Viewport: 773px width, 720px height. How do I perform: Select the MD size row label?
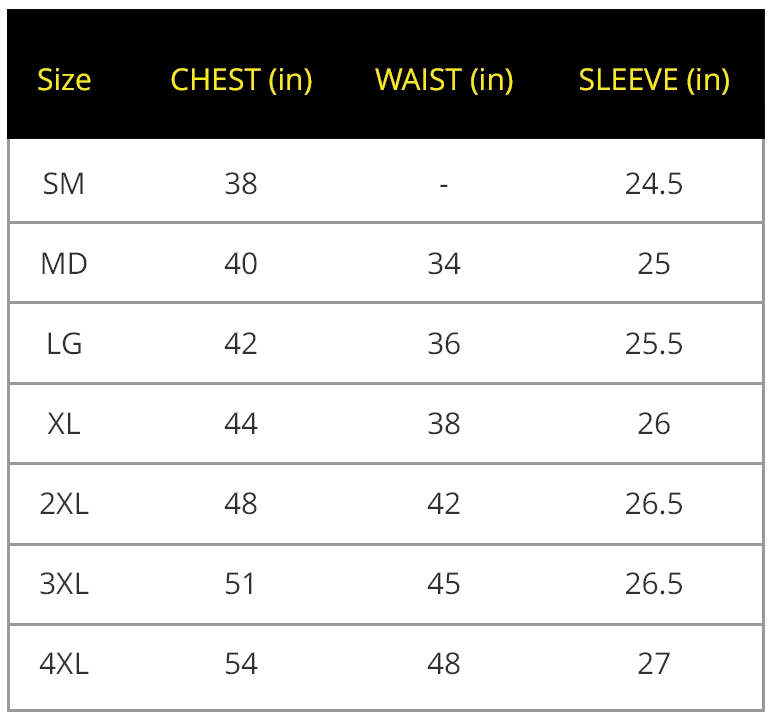tap(64, 264)
